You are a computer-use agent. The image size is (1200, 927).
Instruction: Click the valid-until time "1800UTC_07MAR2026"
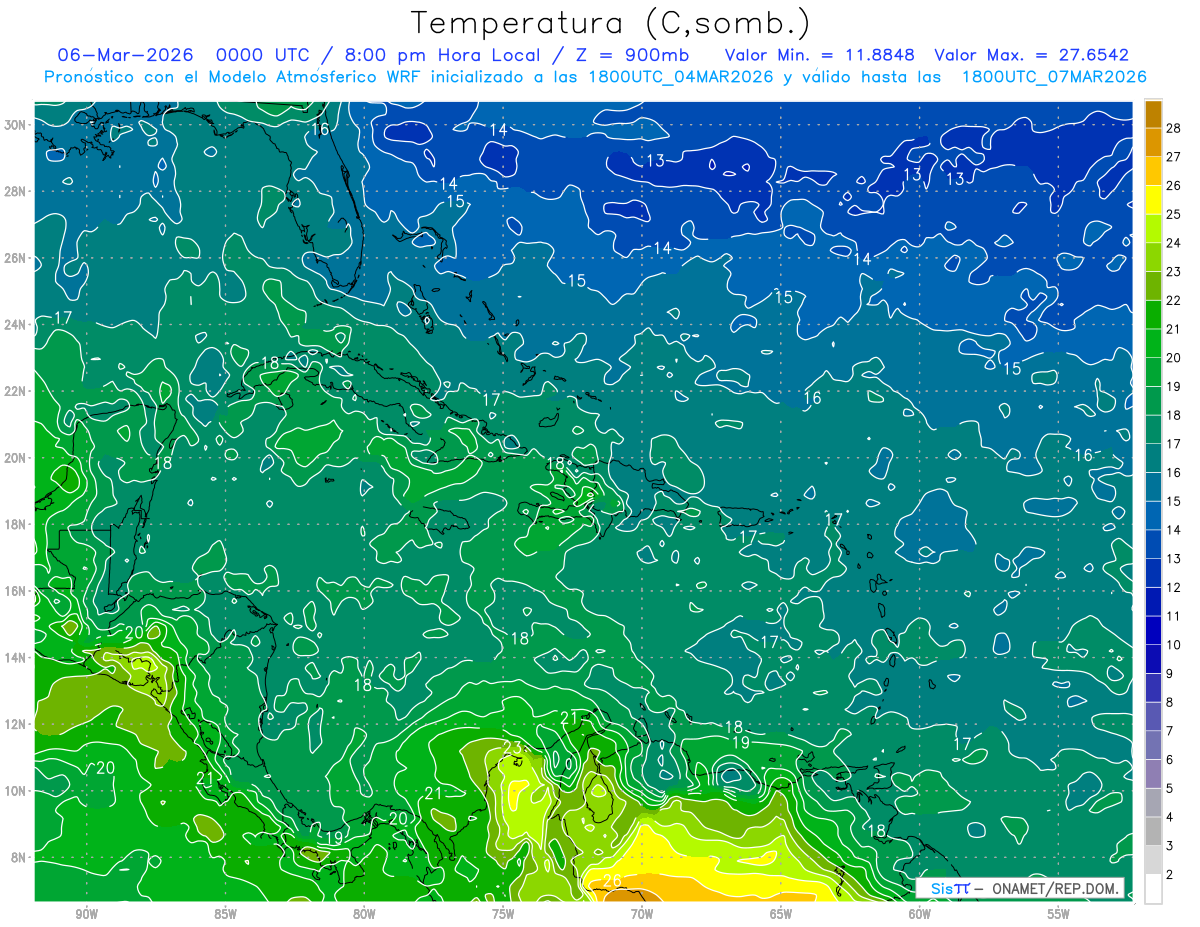point(1053,77)
